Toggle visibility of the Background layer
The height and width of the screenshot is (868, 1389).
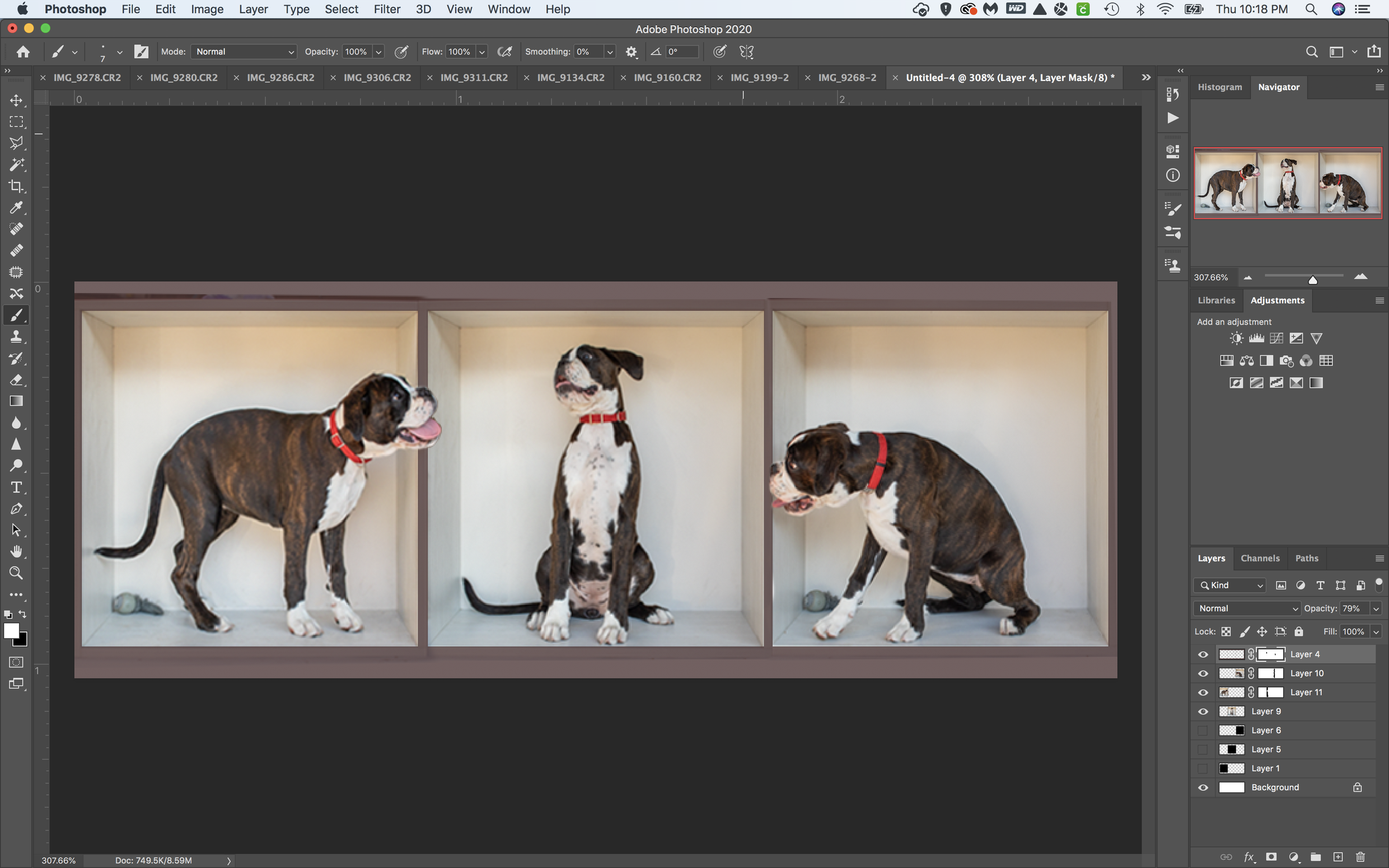pyautogui.click(x=1203, y=787)
